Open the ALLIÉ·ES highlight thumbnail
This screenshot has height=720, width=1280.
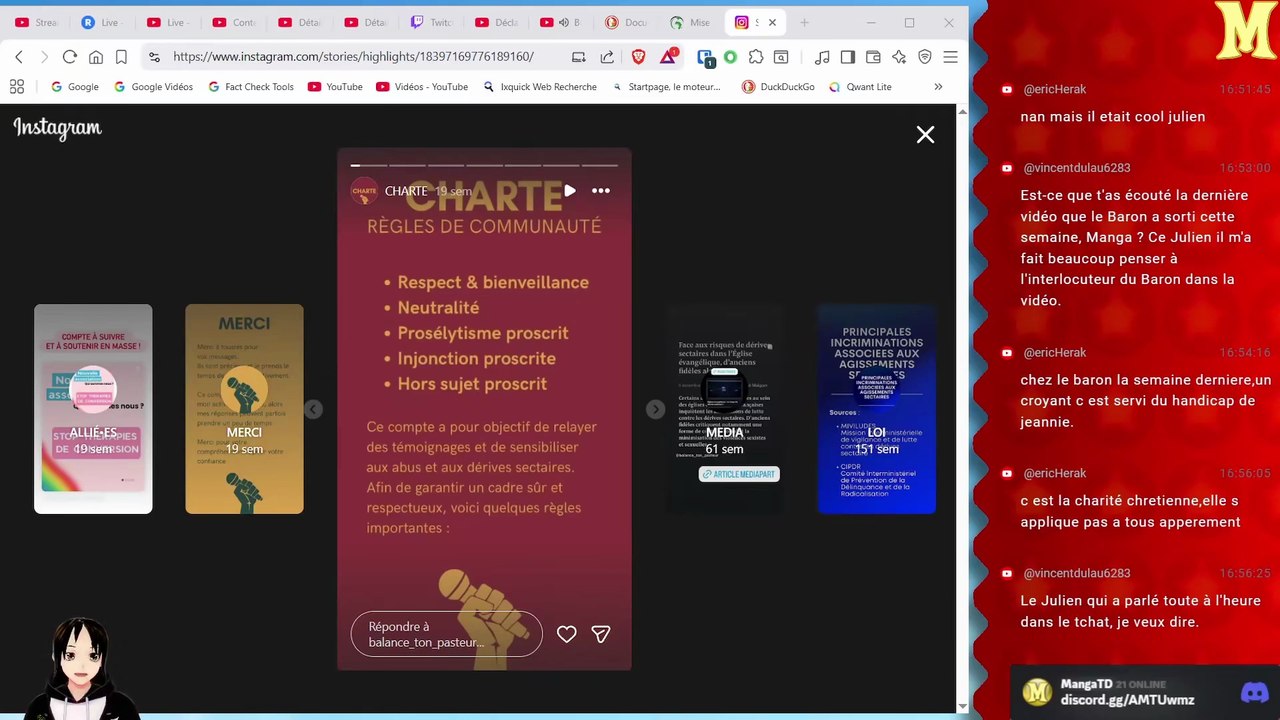coord(93,409)
